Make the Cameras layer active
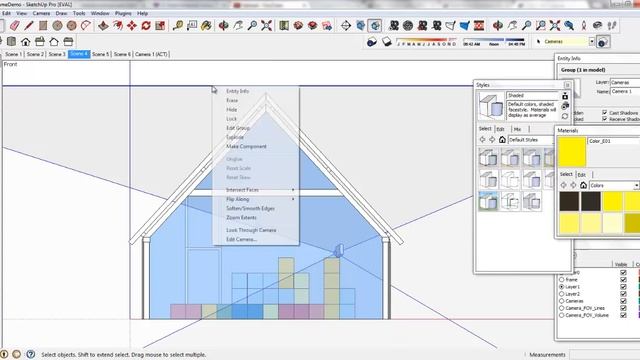The image size is (640, 360). pyautogui.click(x=561, y=301)
